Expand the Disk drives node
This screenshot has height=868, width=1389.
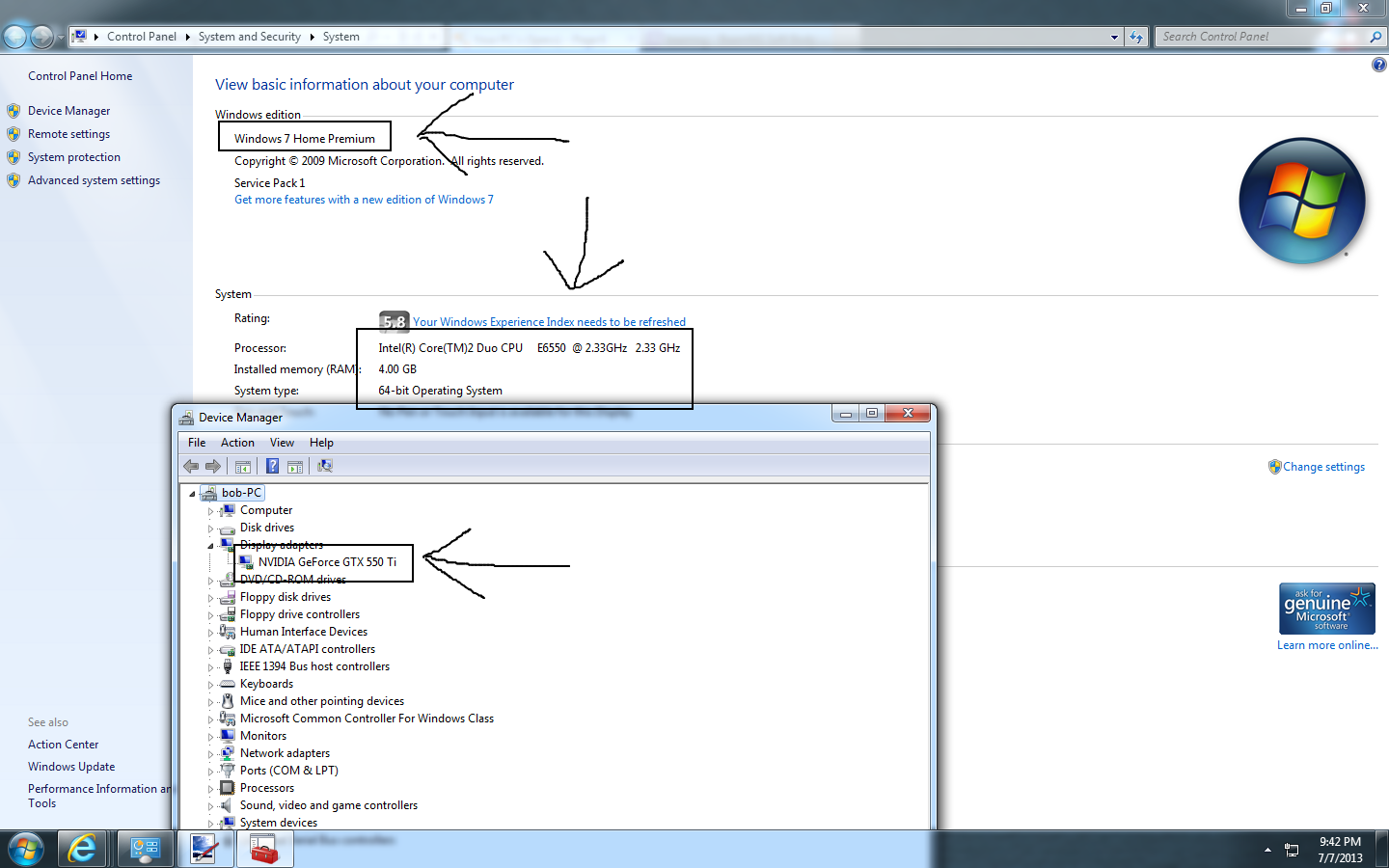pyautogui.click(x=210, y=529)
